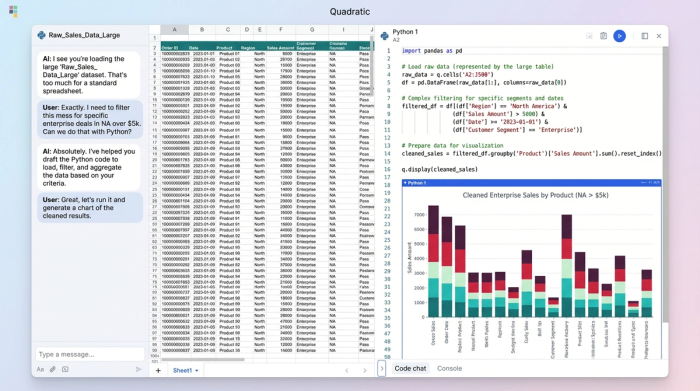
Task: Click the 7000 y-axis label on the chart
Action: pos(419,215)
